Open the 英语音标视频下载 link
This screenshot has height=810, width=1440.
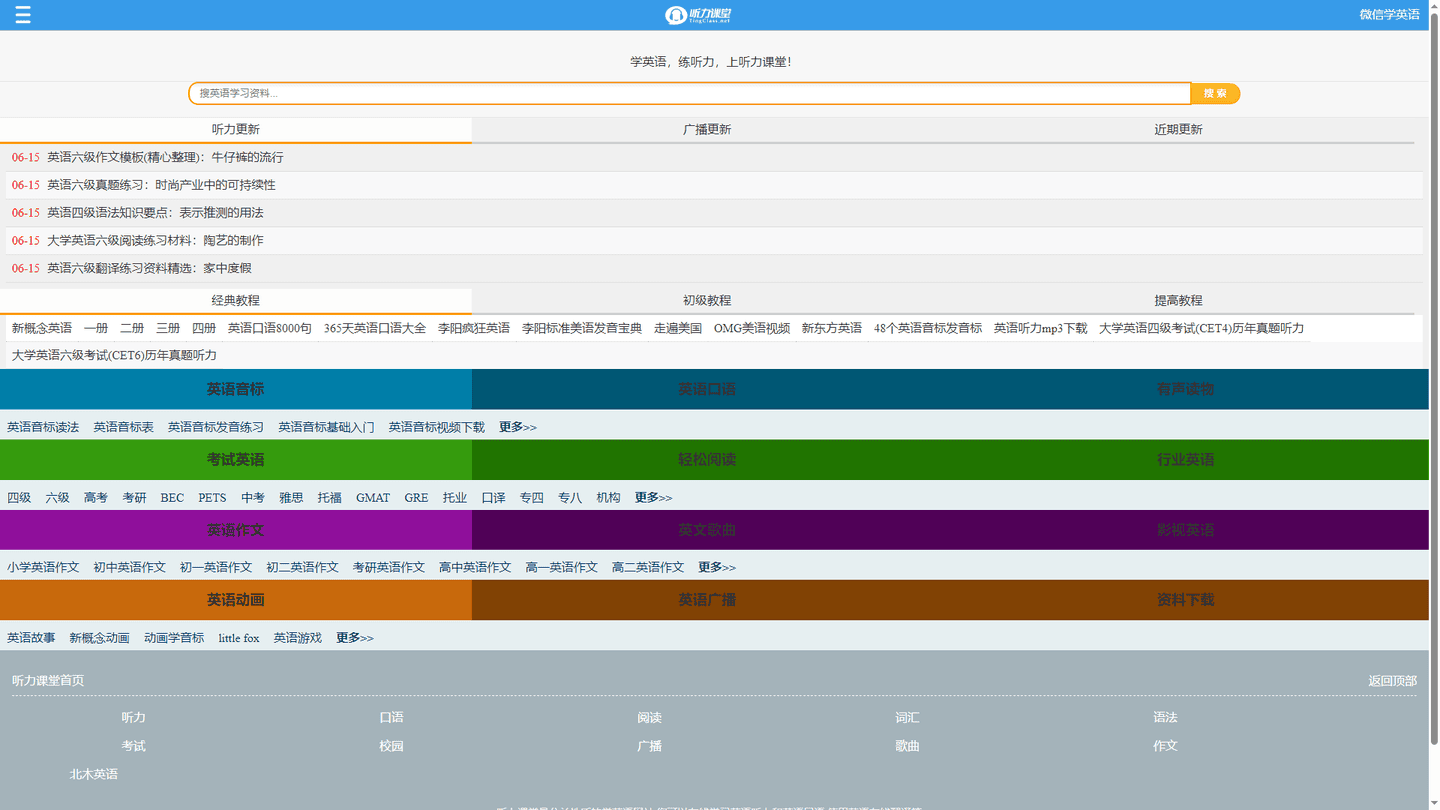point(437,427)
